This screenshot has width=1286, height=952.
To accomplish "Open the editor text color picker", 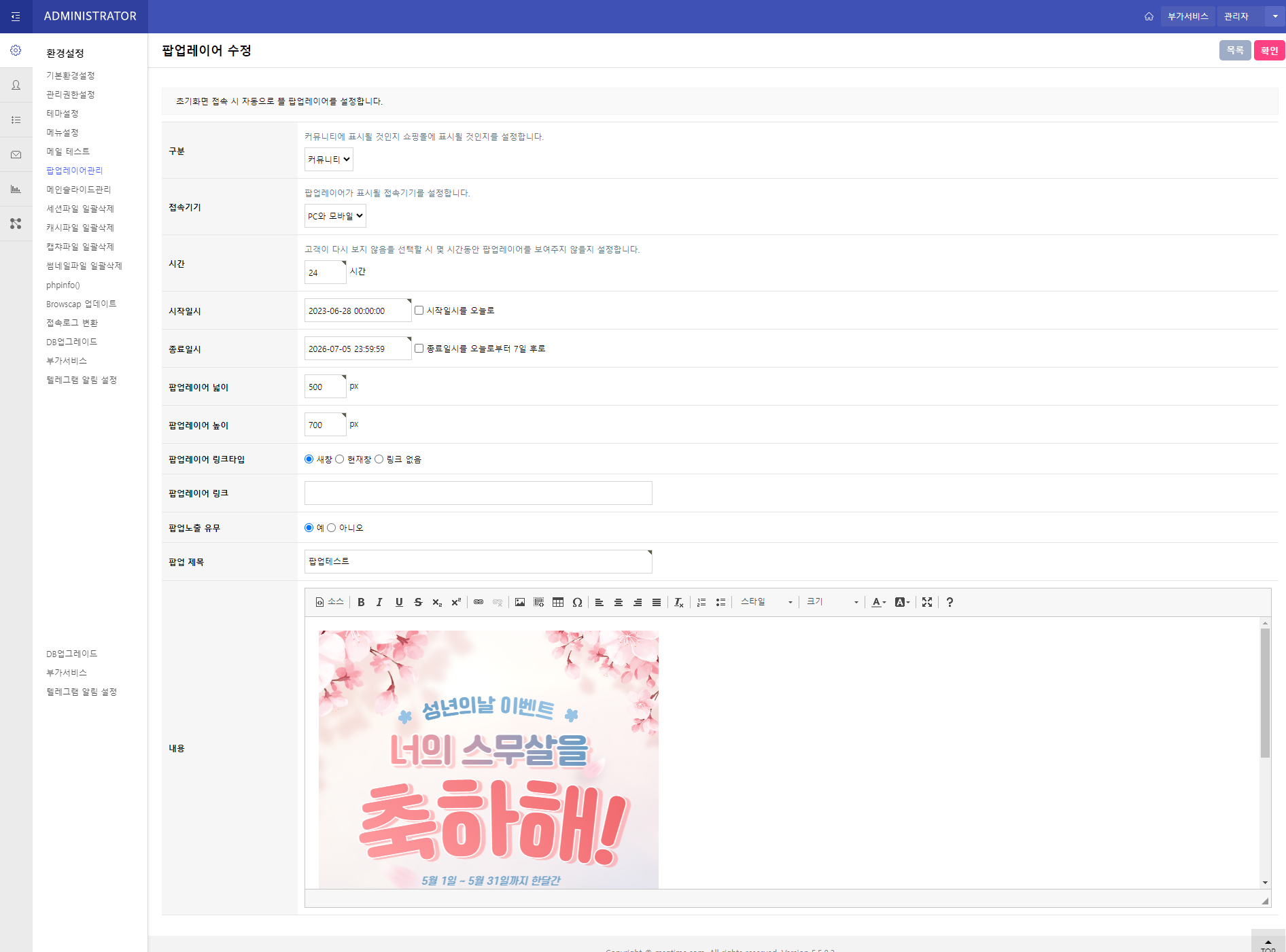I will [x=878, y=602].
